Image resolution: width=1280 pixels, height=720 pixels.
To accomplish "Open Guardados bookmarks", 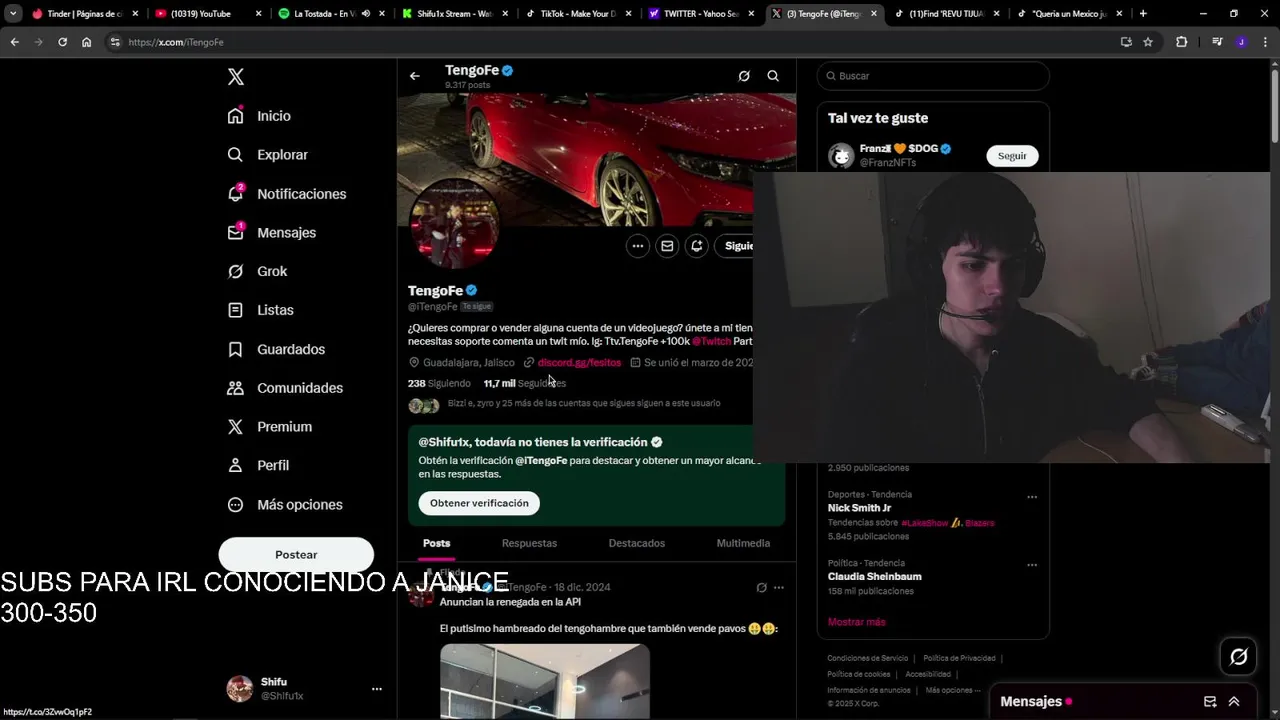I will pos(276,349).
